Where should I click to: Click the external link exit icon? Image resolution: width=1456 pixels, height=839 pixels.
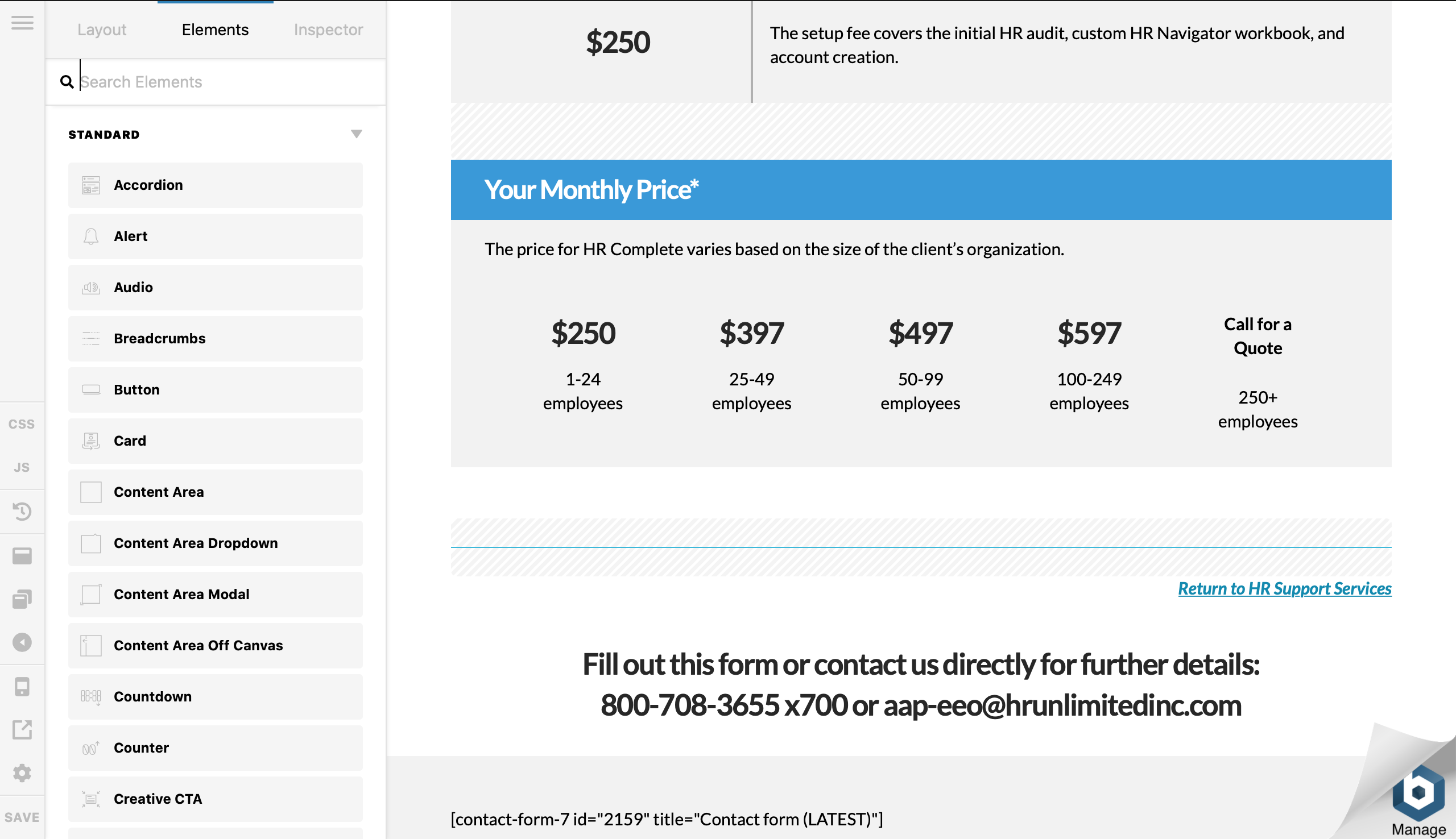click(22, 729)
